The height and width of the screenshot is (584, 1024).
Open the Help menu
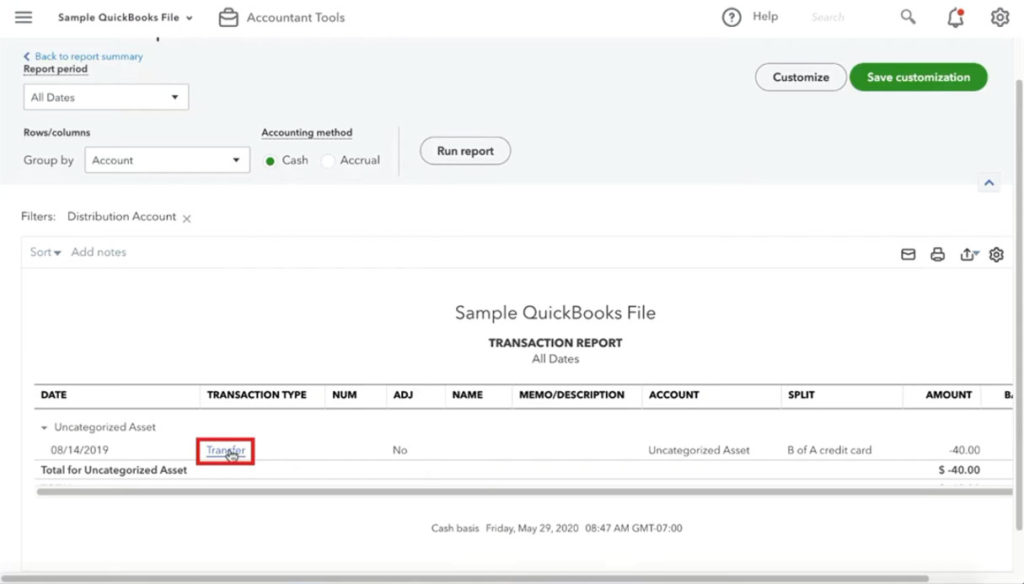(x=751, y=16)
